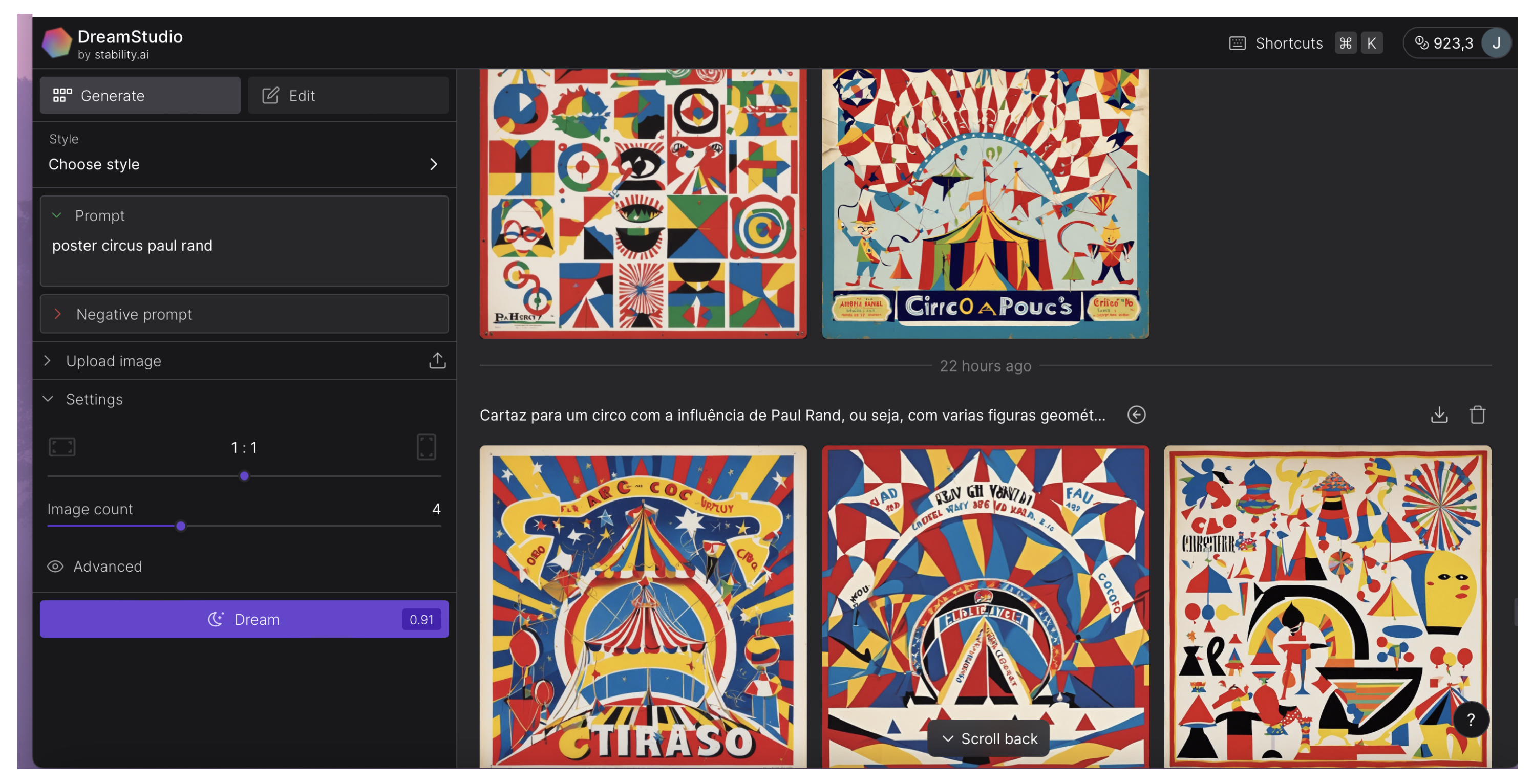Click the Scroll back button

(x=989, y=738)
